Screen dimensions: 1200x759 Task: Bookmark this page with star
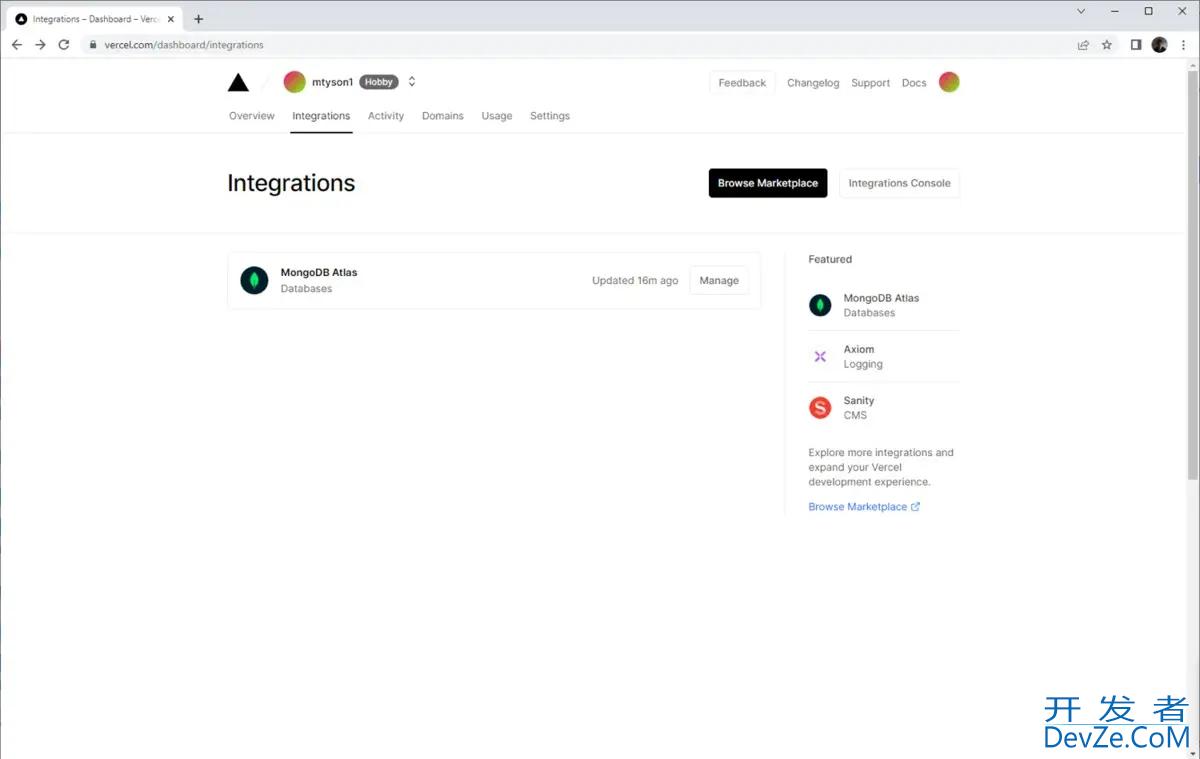(x=1107, y=45)
